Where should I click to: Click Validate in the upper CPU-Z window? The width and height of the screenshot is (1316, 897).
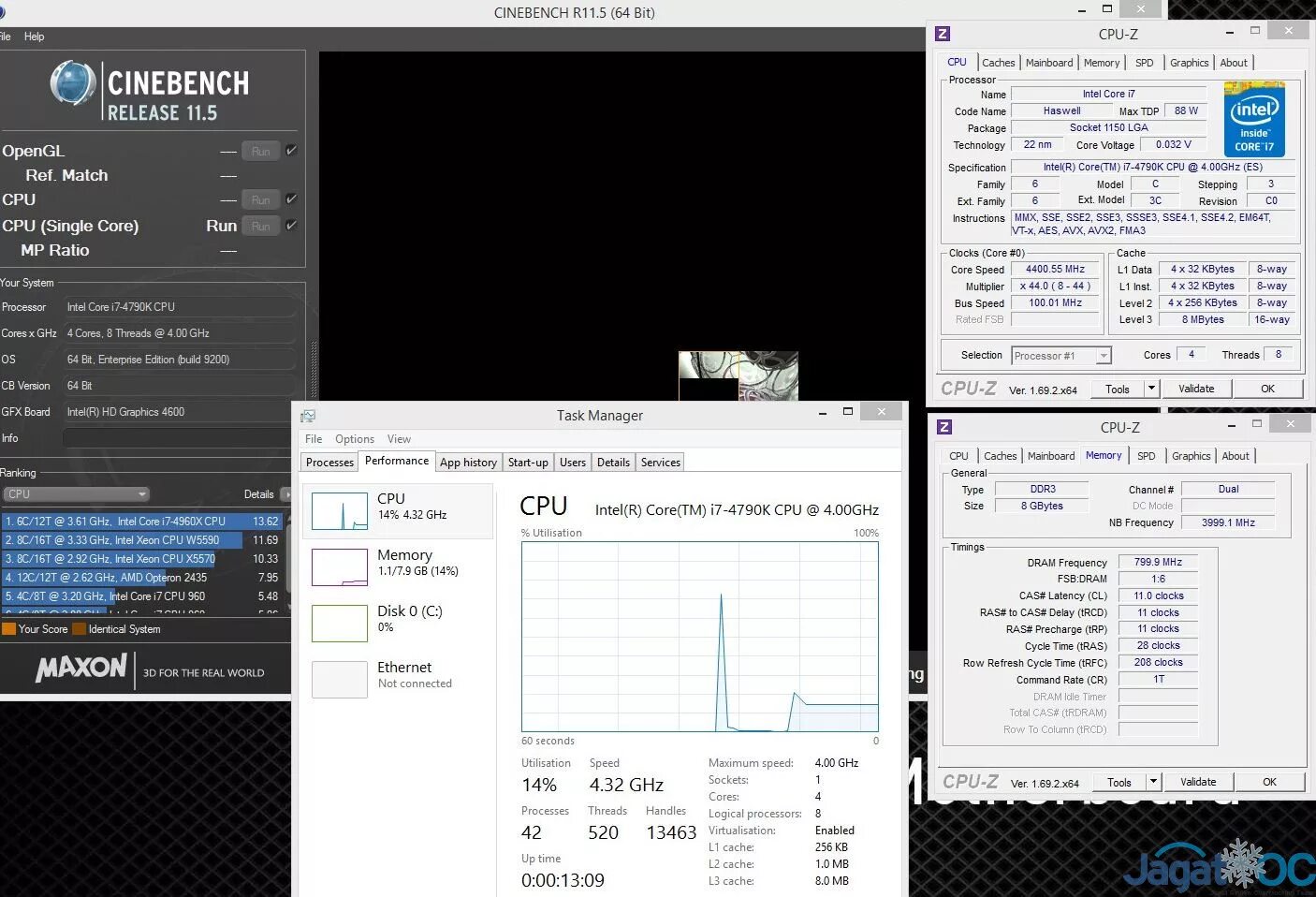[1196, 389]
